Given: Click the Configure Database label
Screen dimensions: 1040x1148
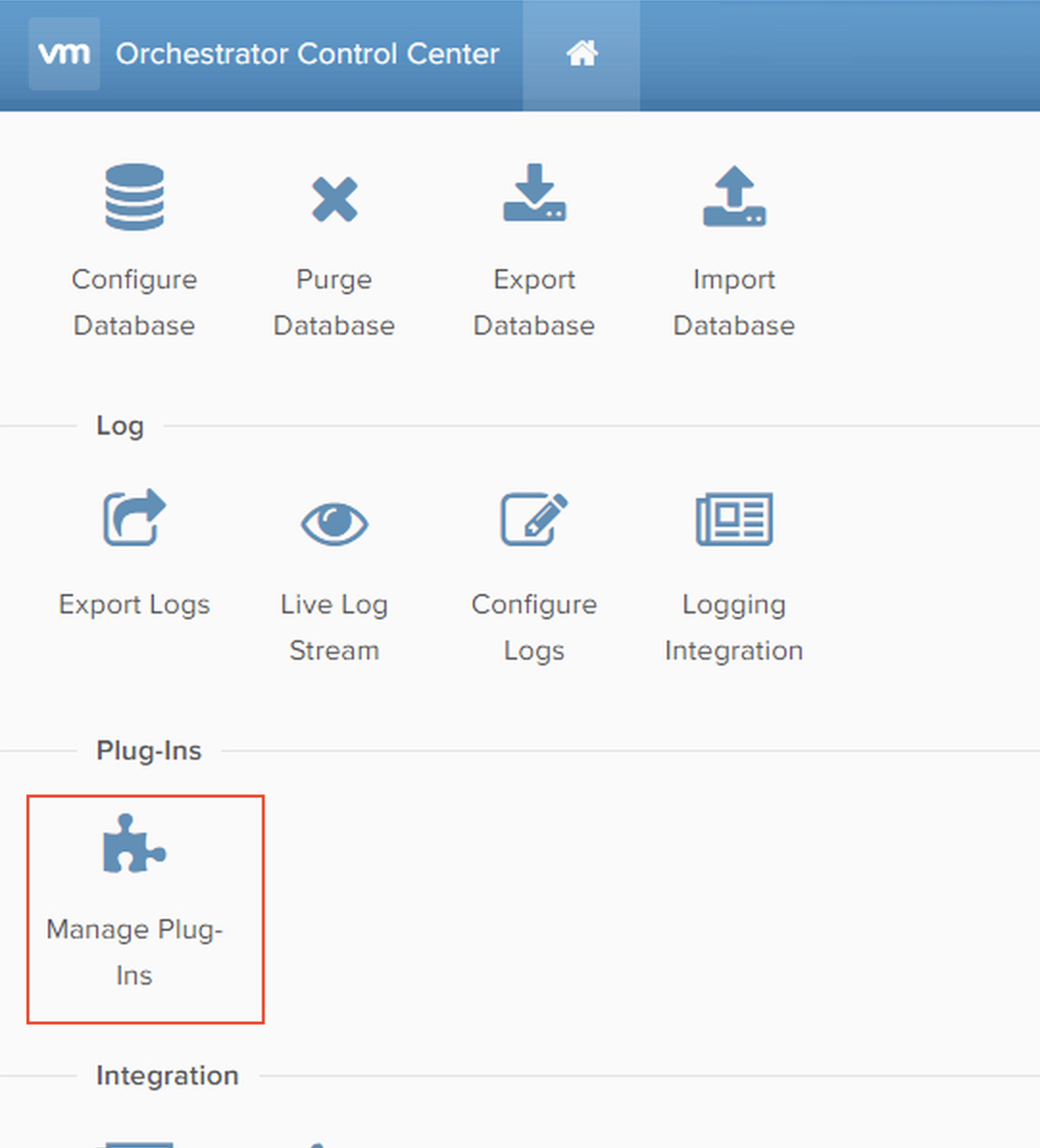Looking at the screenshot, I should pyautogui.click(x=134, y=302).
